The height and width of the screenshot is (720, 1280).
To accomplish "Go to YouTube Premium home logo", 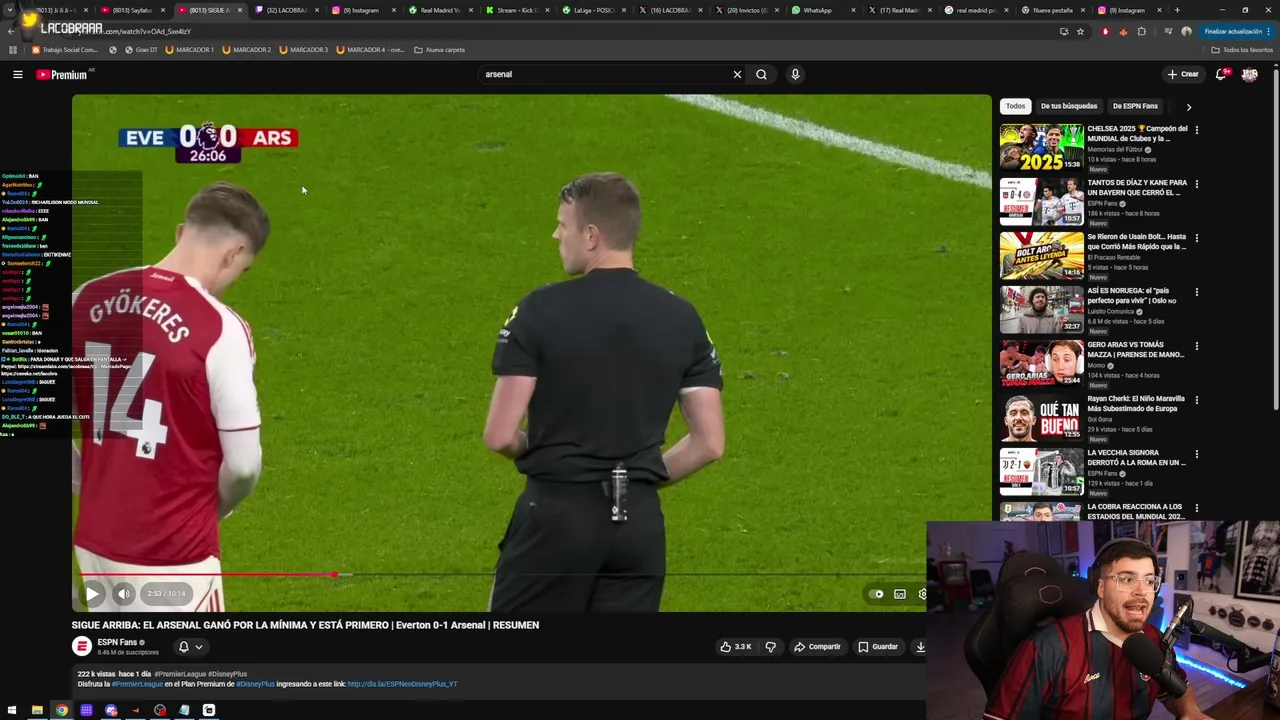I will [x=62, y=74].
